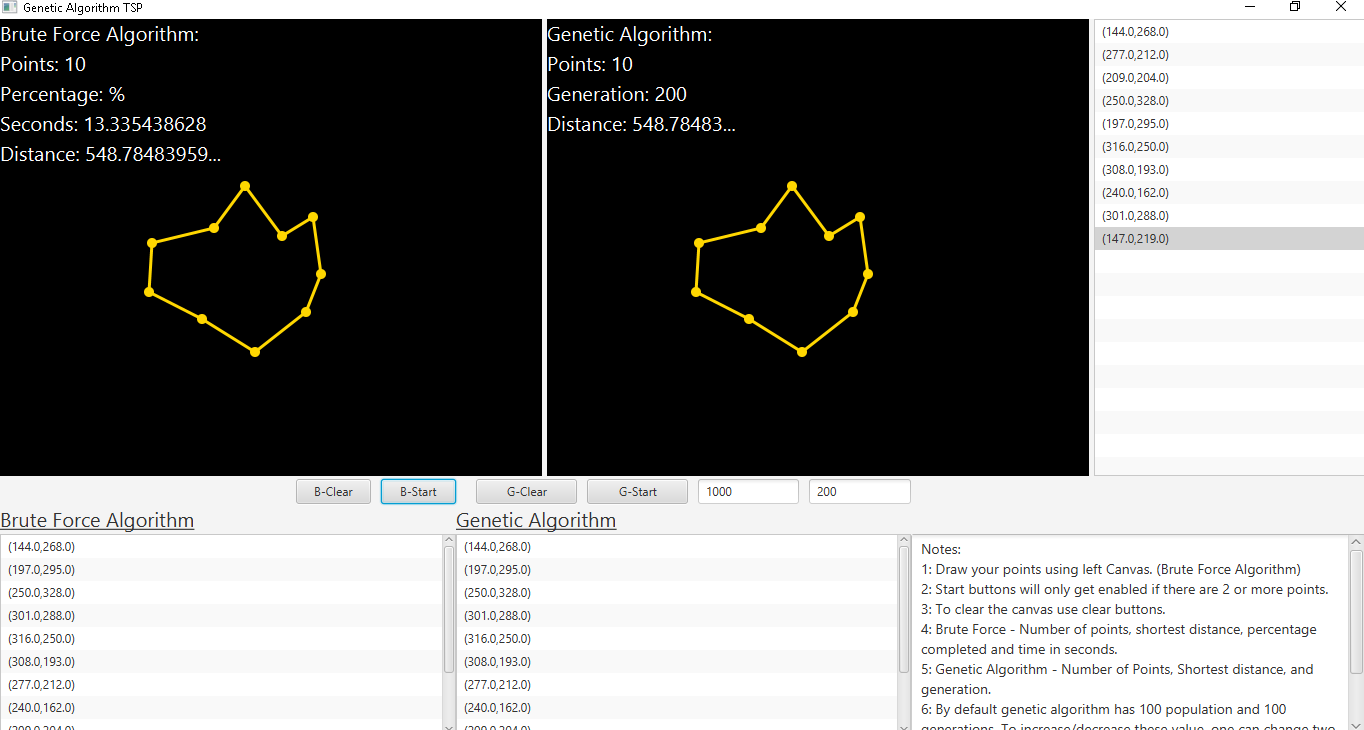Click the G-Clear button
This screenshot has width=1364, height=730.
[x=526, y=491]
